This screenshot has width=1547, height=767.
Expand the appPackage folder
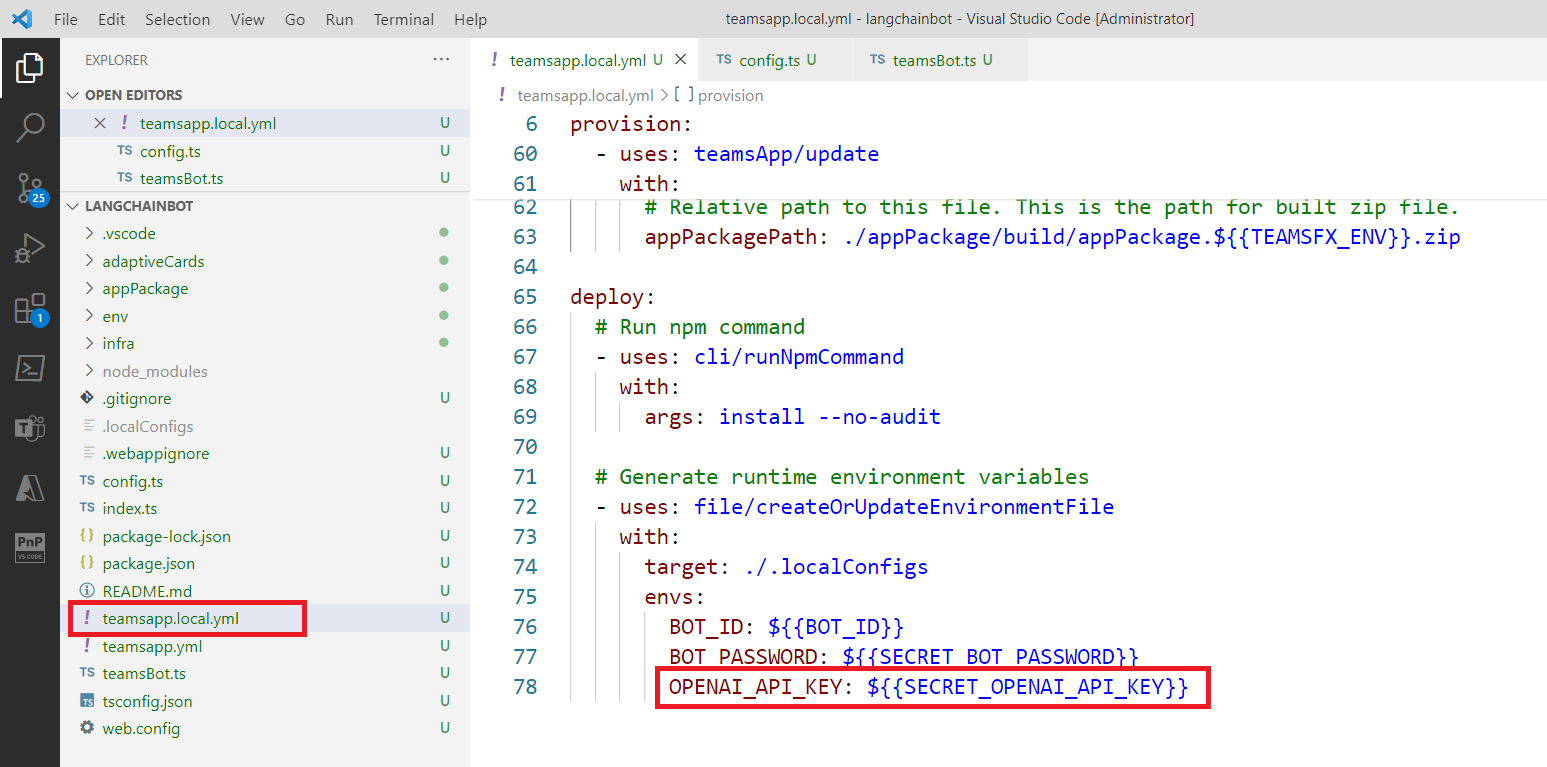(x=144, y=289)
